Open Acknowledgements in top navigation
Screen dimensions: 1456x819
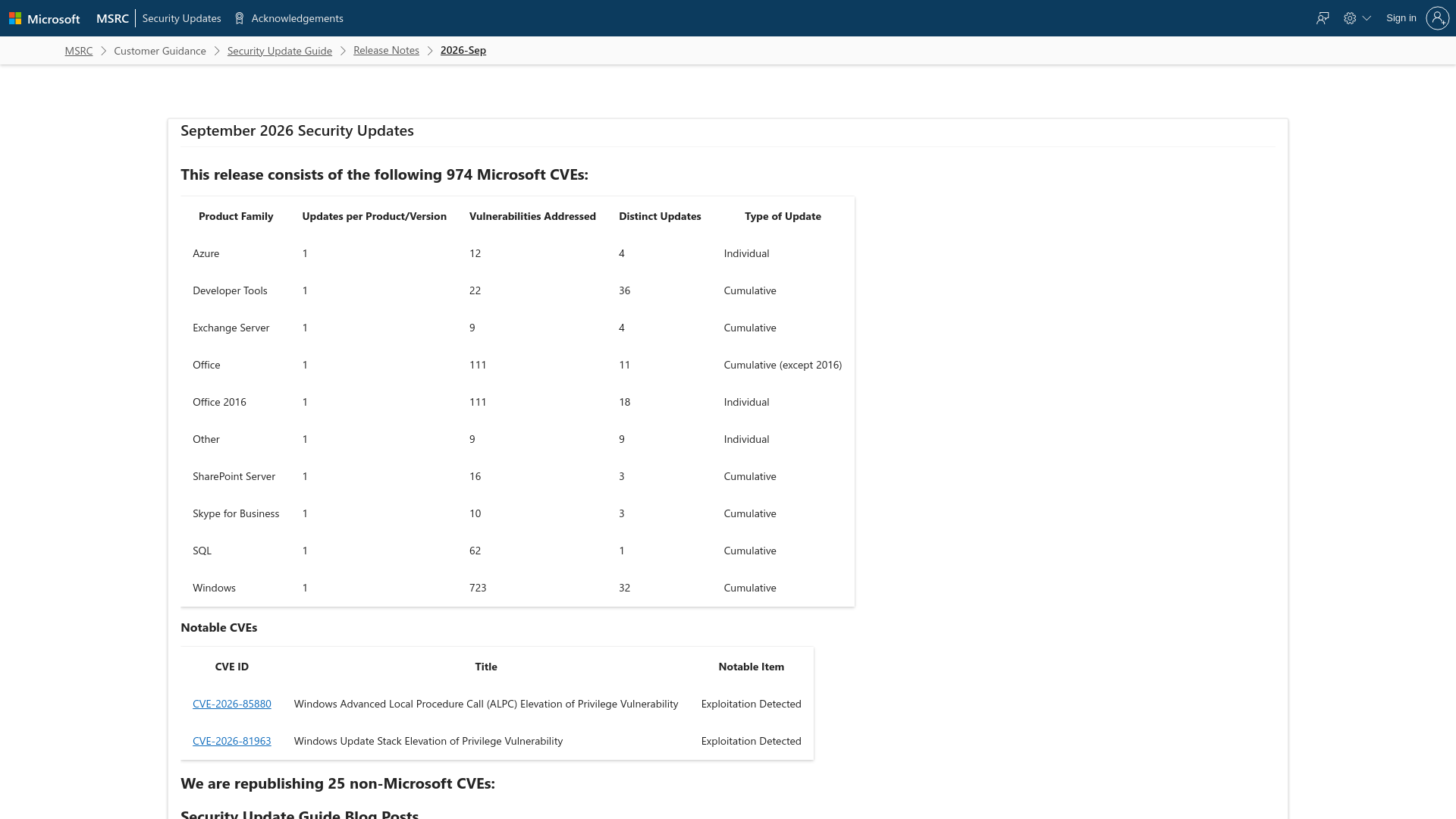pos(297,18)
